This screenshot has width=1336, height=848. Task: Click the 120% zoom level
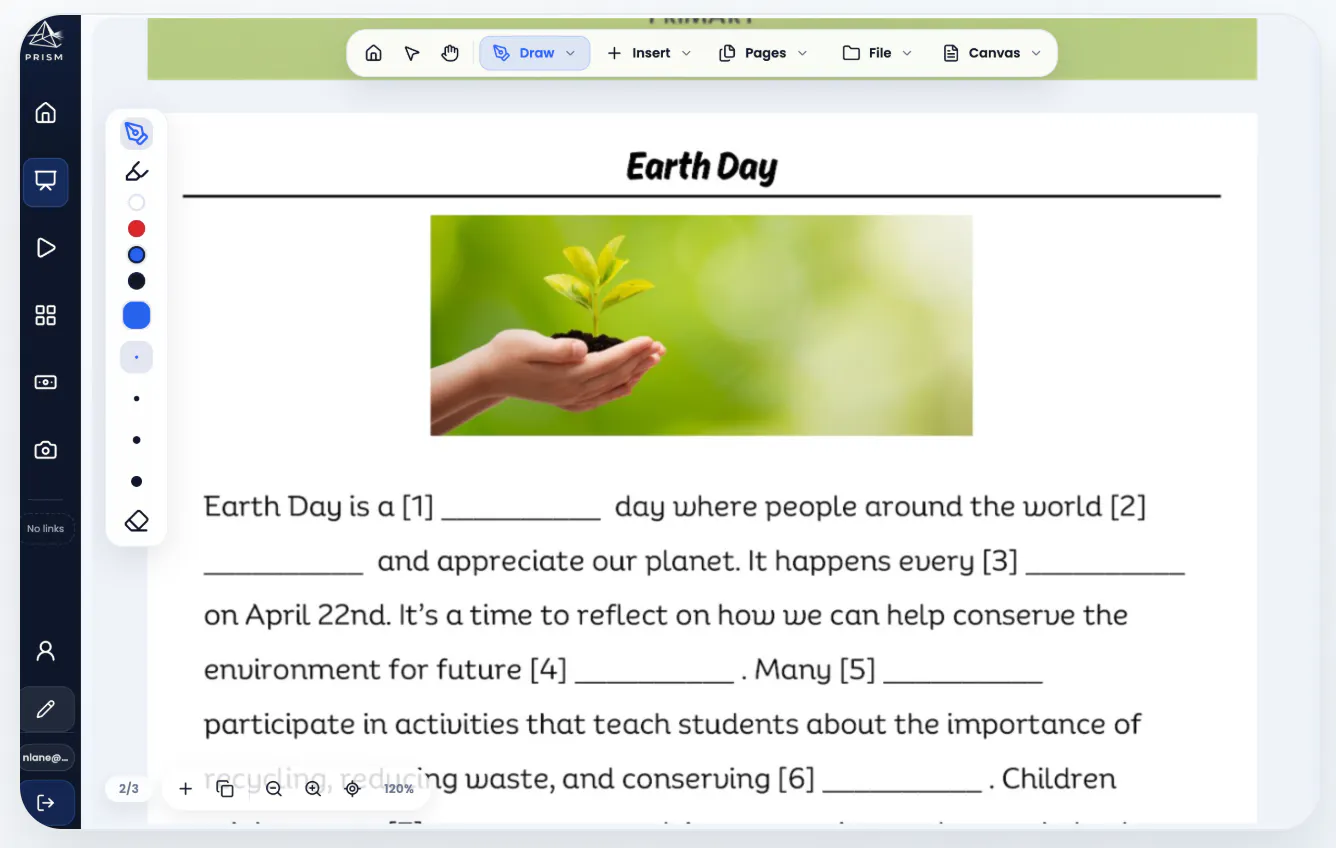click(399, 789)
